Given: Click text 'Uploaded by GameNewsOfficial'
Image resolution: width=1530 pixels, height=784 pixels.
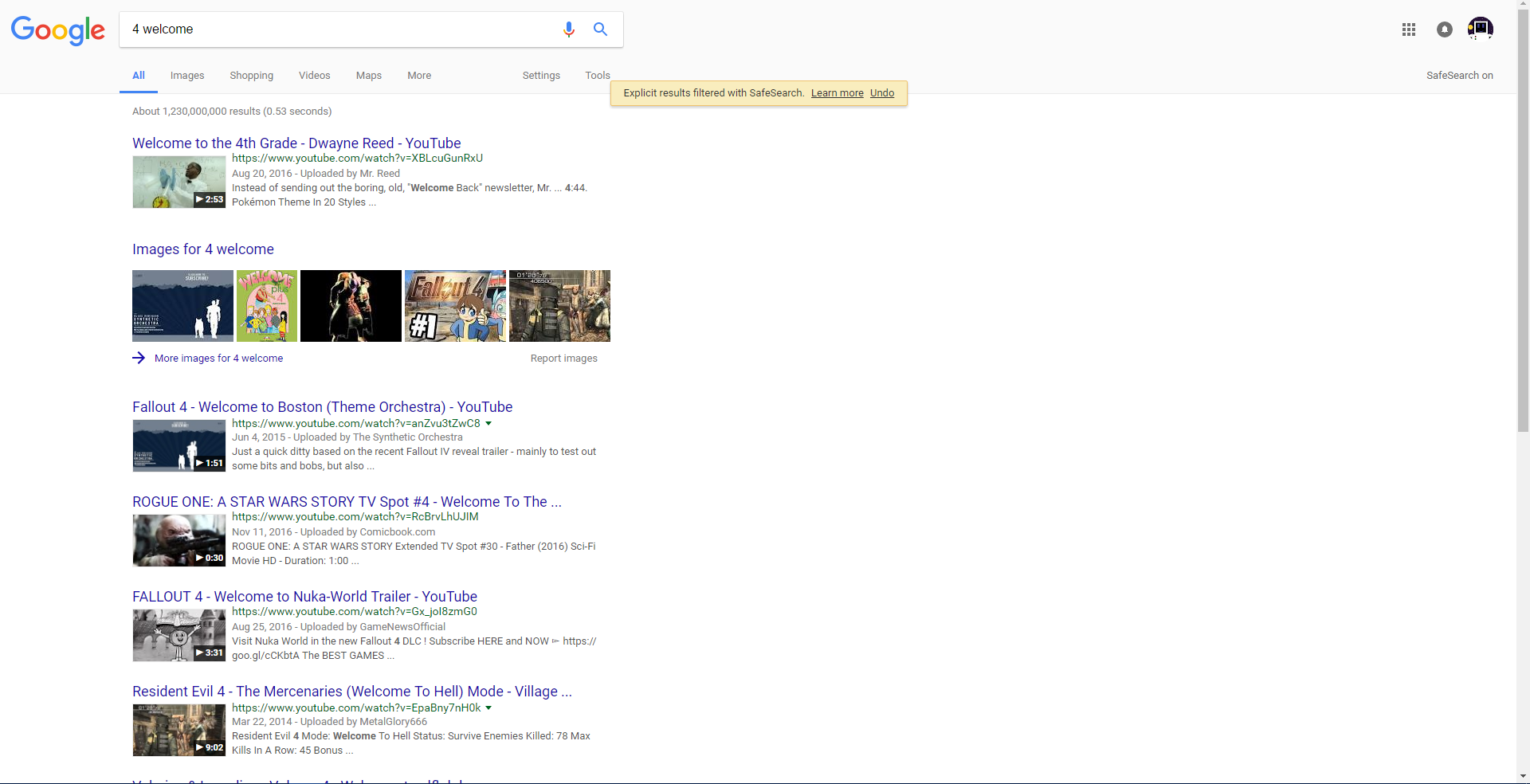Looking at the screenshot, I should (373, 627).
